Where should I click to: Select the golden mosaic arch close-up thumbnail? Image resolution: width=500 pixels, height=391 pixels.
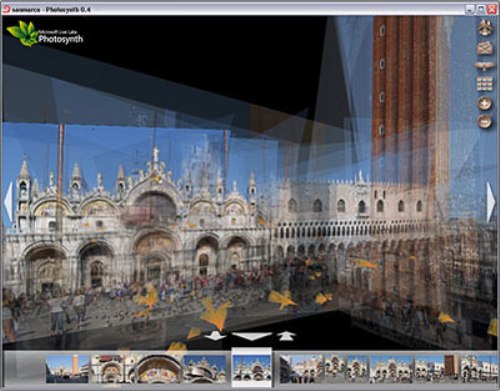point(159,369)
